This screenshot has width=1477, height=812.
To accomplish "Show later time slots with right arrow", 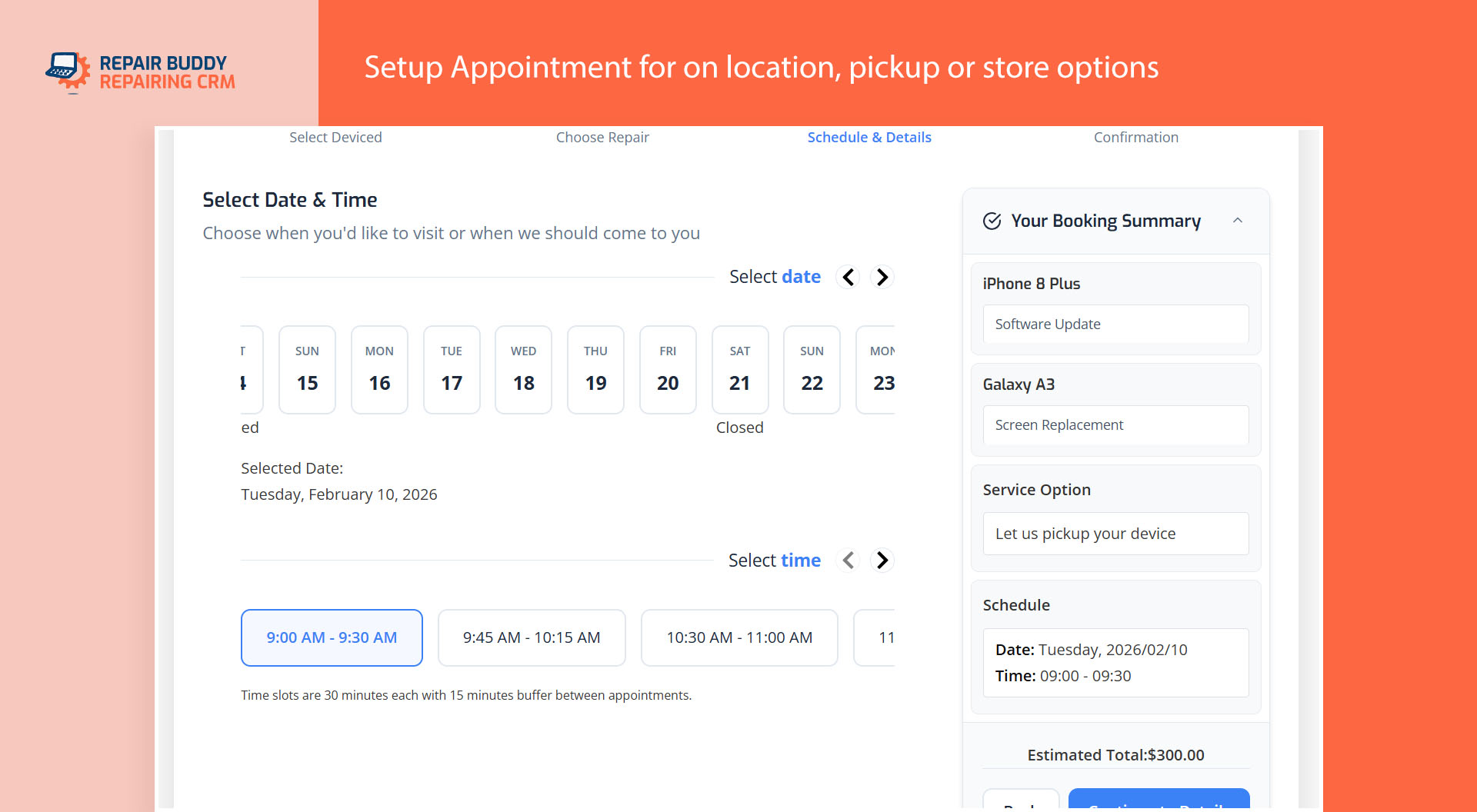I will click(882, 561).
